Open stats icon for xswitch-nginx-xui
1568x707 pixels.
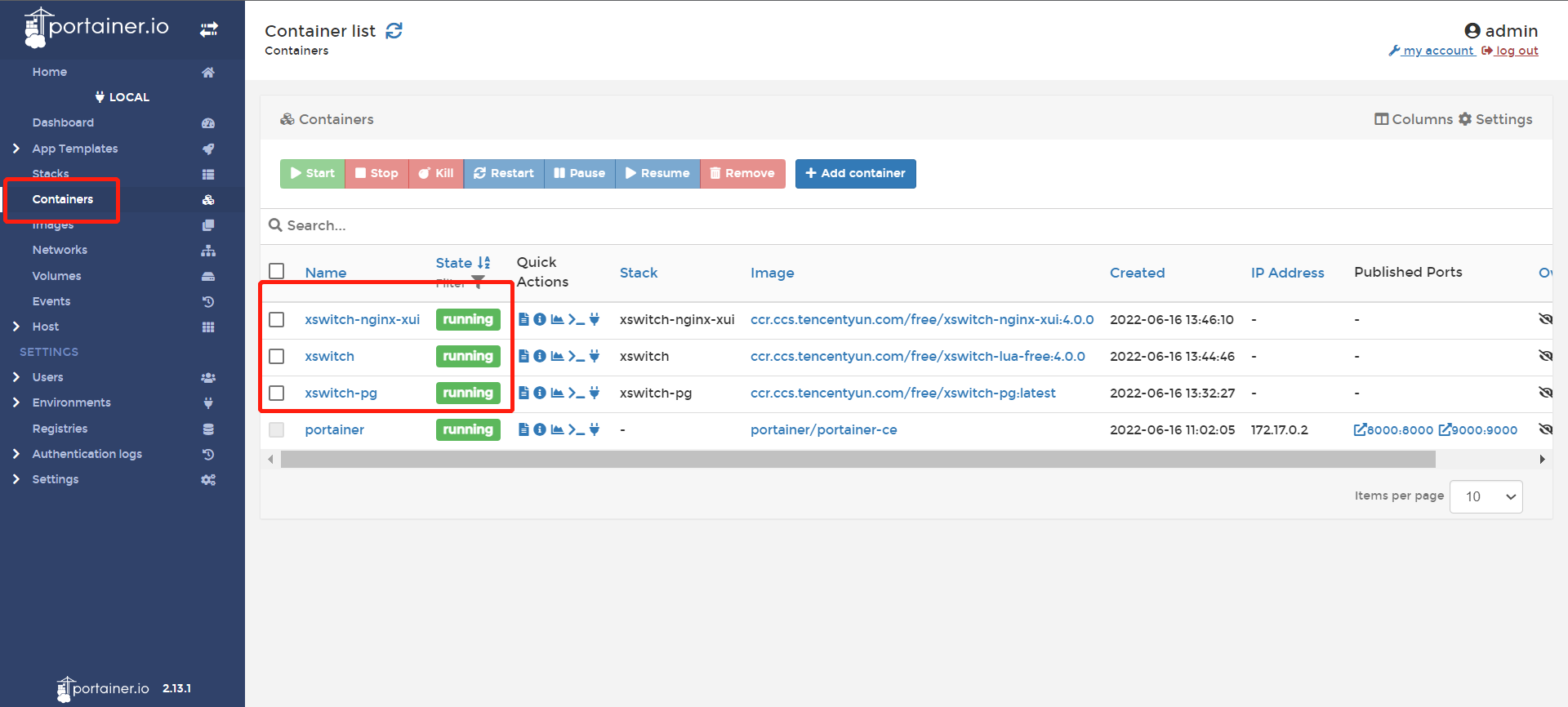pyautogui.click(x=557, y=319)
